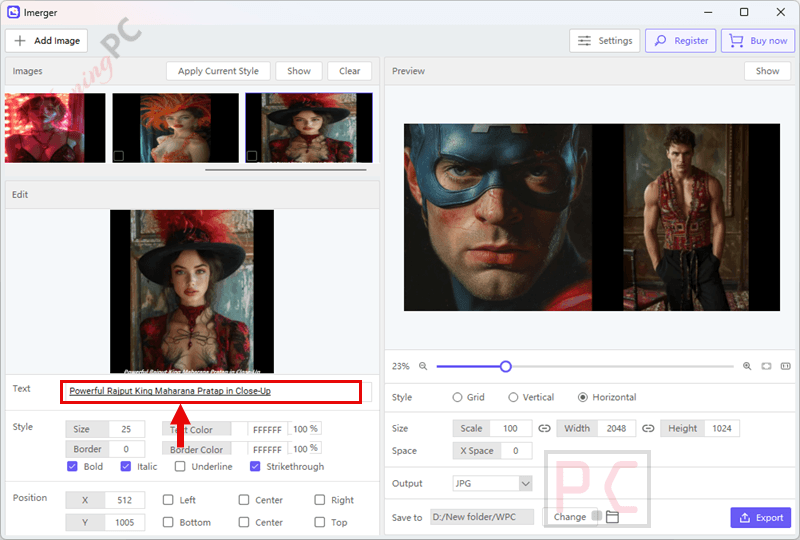Click the Width value field
The image size is (800, 540).
616,429
